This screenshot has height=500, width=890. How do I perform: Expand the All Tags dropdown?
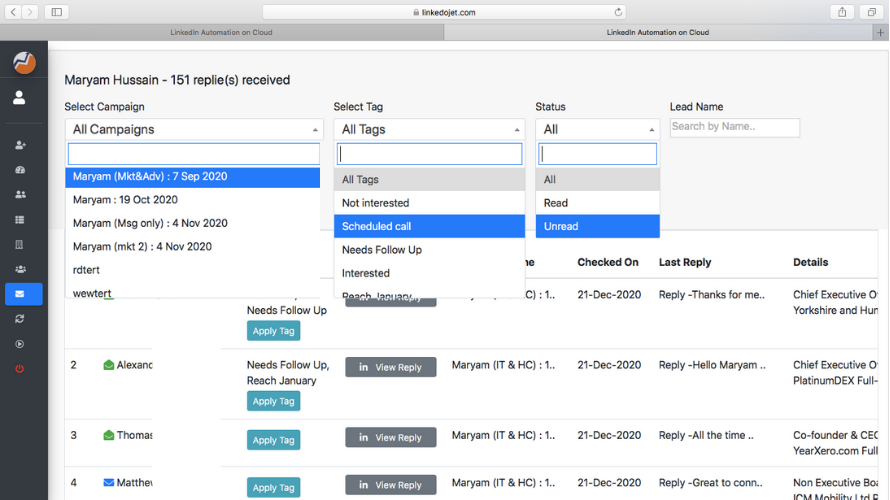[x=429, y=129]
